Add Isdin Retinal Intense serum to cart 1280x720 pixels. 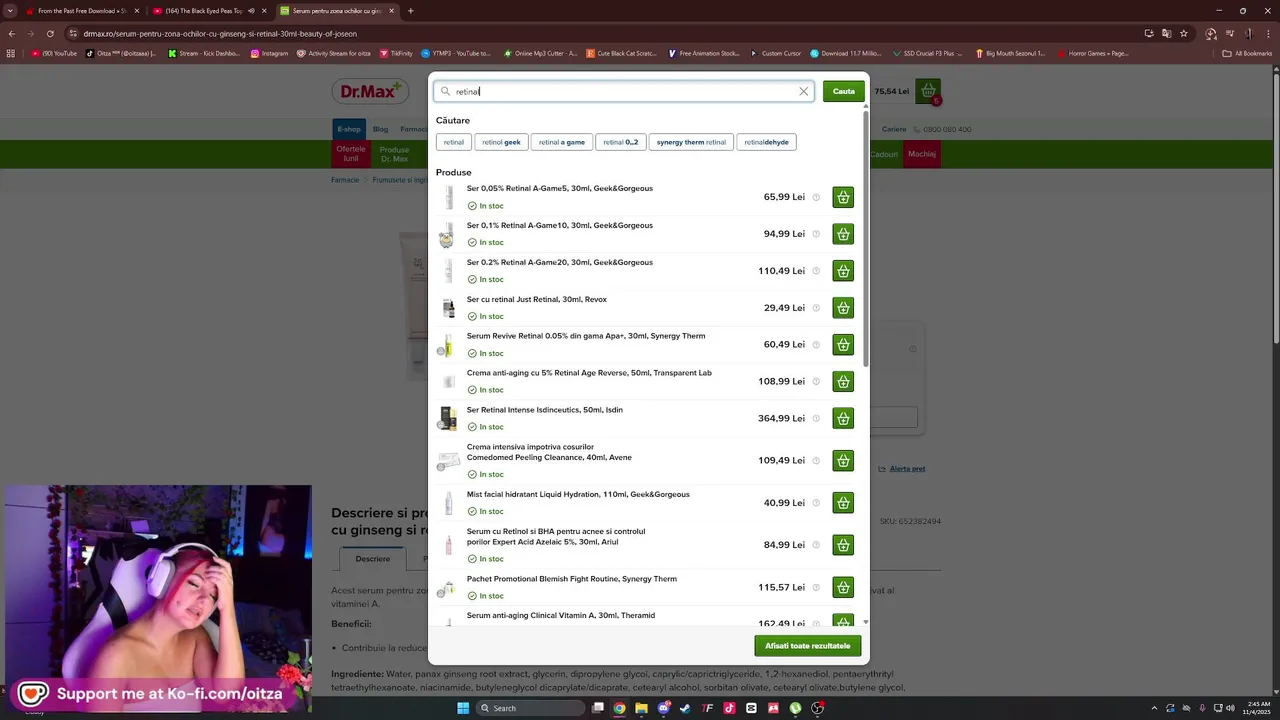843,418
